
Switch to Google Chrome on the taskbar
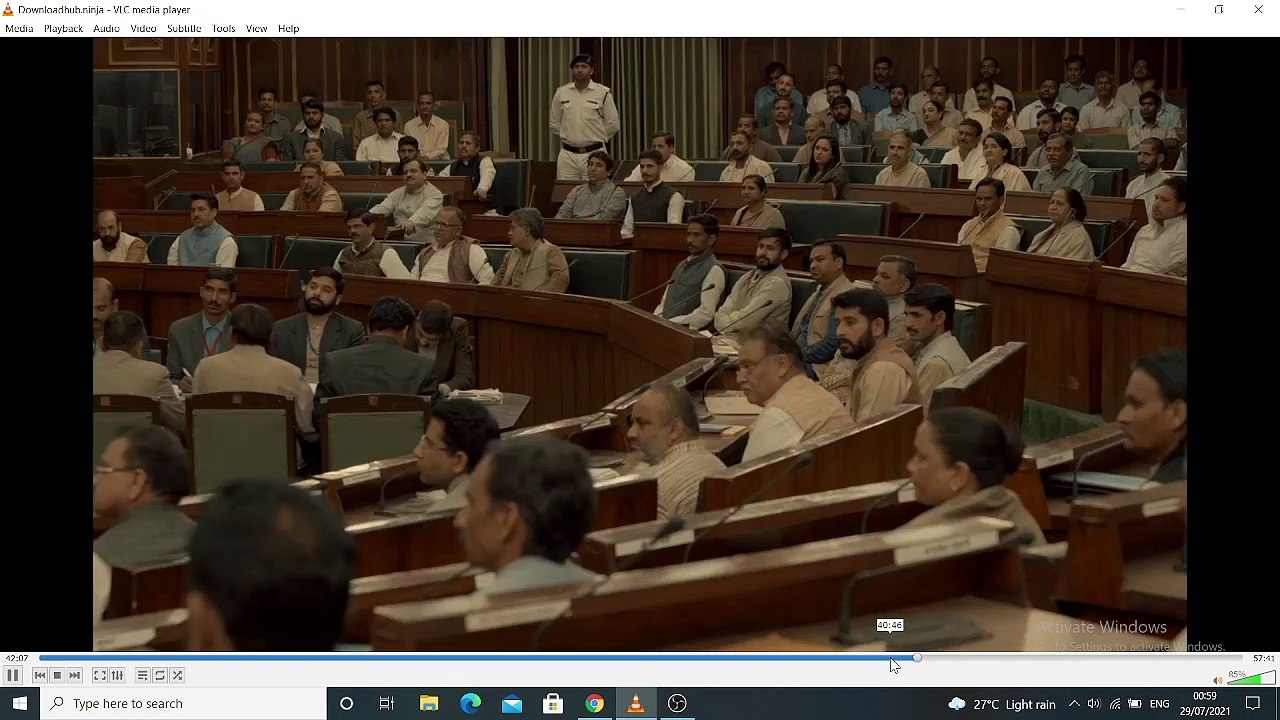pos(595,704)
